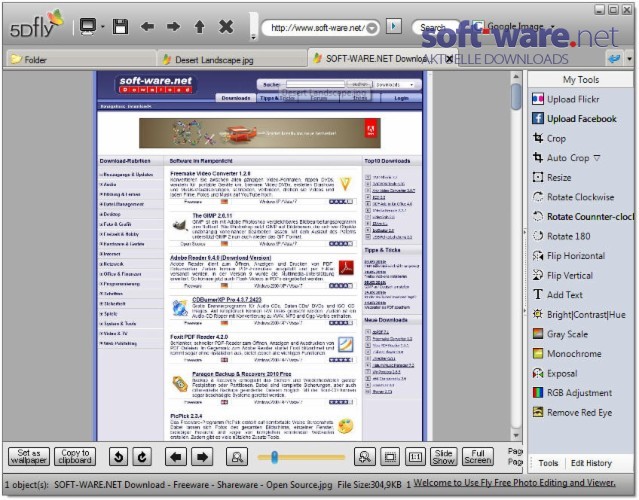Open the Folder tab
The height and width of the screenshot is (500, 639).
point(80,59)
